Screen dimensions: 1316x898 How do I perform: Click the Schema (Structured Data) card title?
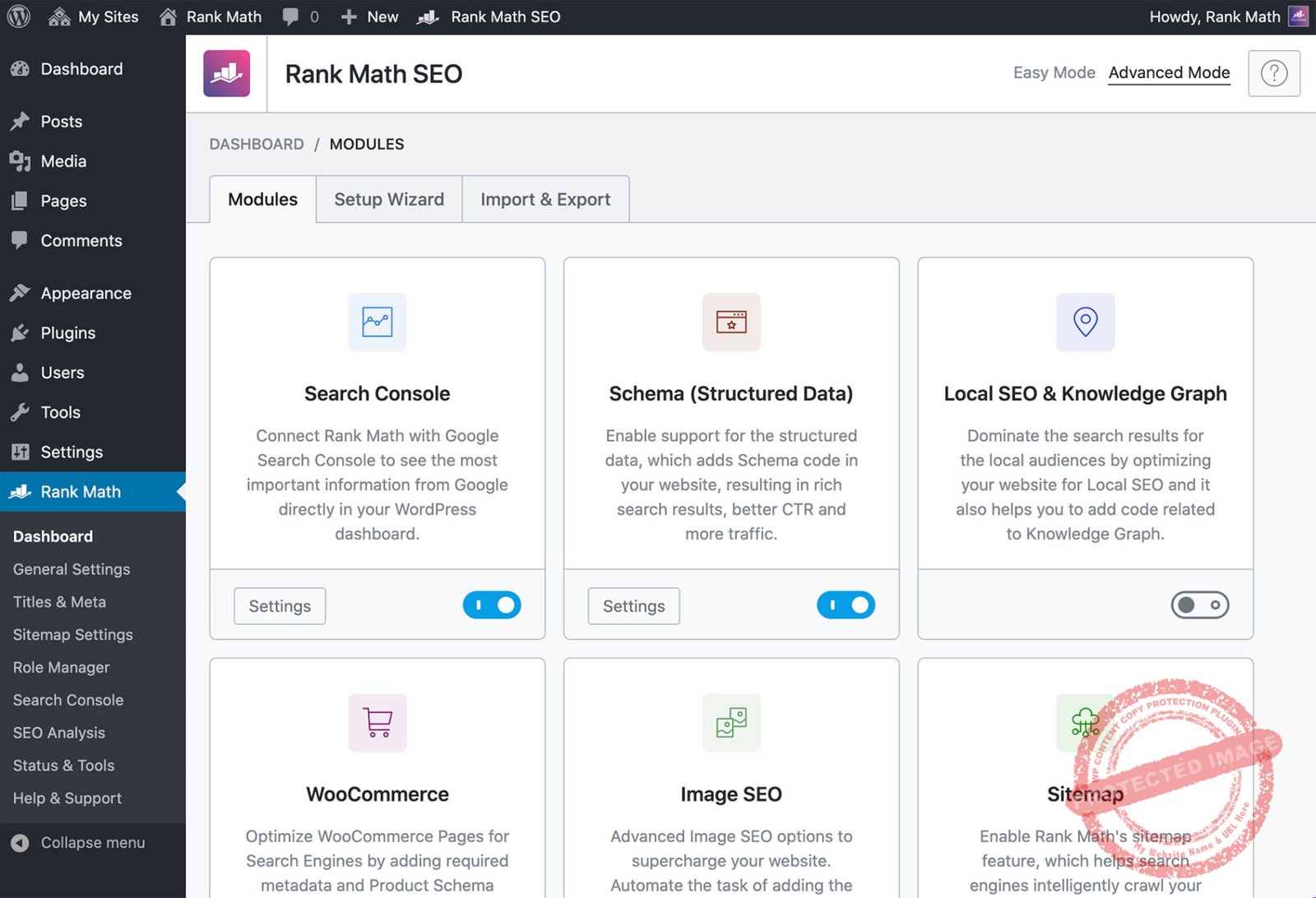[x=731, y=394]
